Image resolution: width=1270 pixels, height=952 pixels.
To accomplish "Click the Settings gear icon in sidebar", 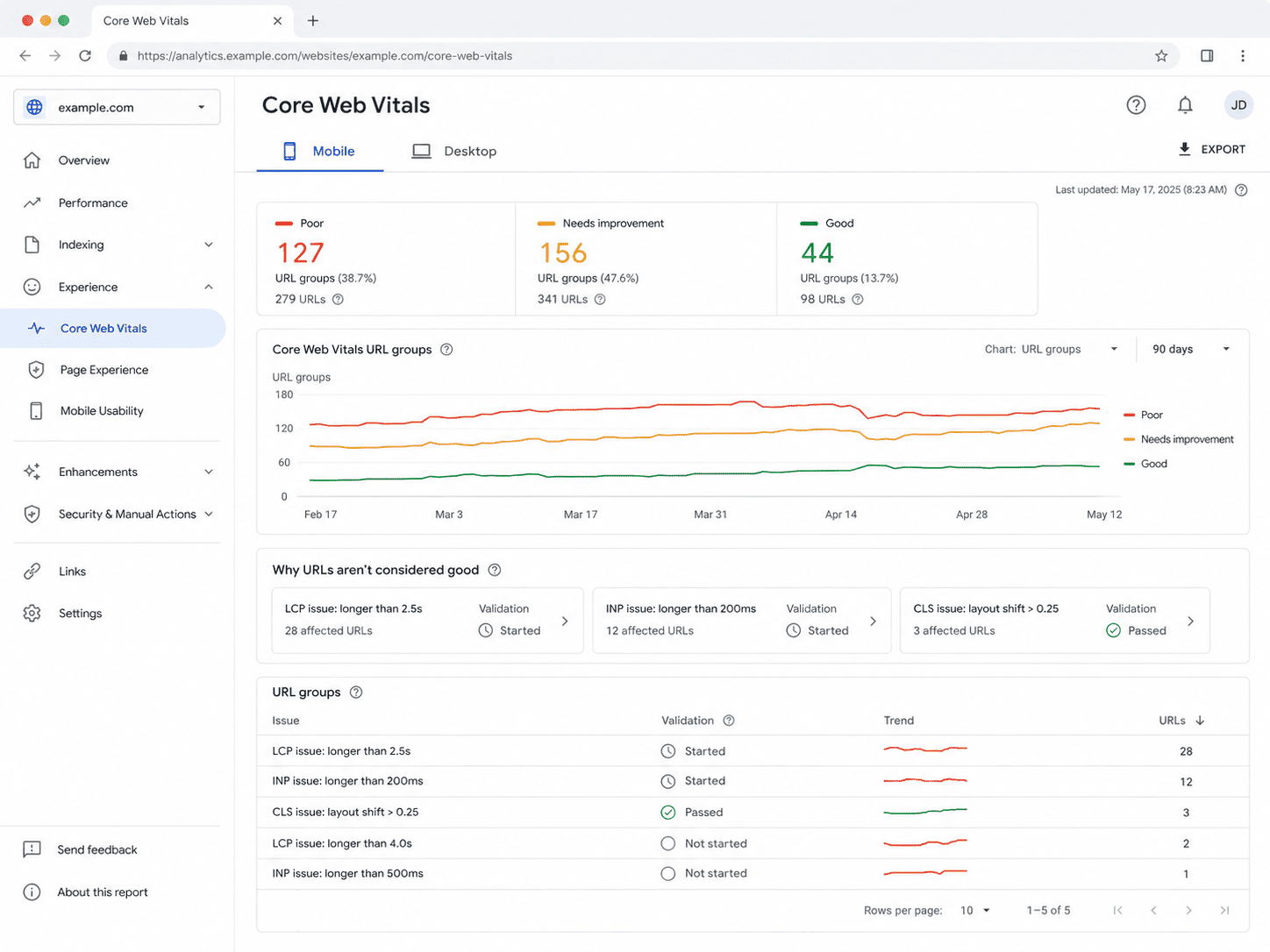I will (32, 614).
